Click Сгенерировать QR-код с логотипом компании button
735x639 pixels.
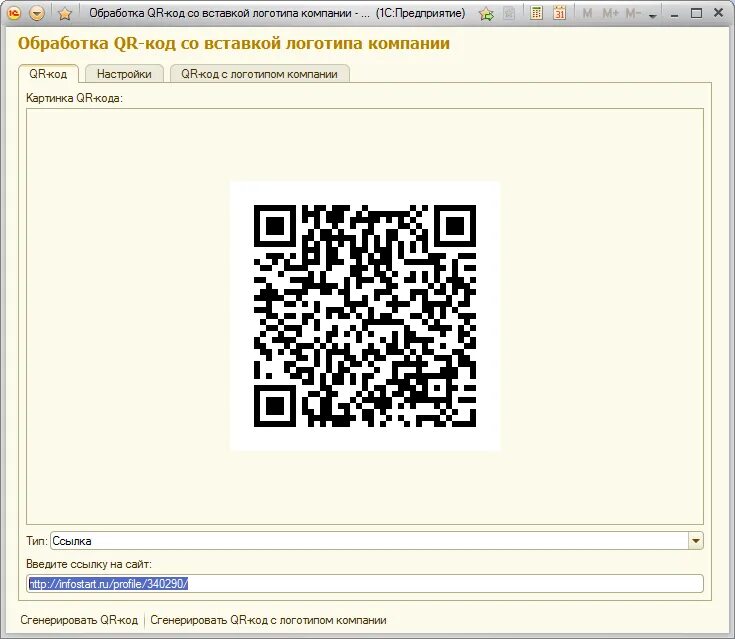tap(269, 620)
